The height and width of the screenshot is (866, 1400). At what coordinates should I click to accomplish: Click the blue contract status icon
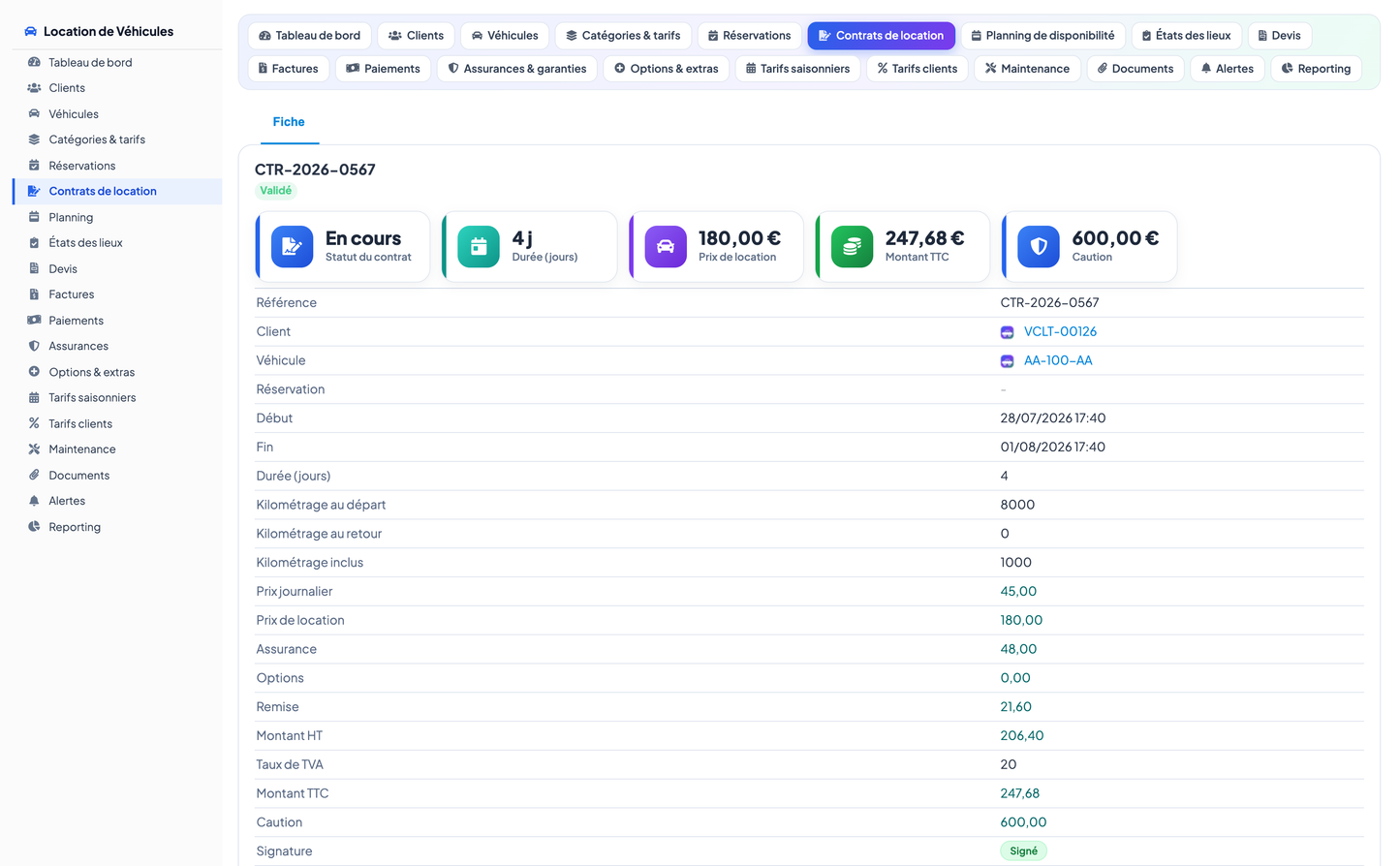pyautogui.click(x=292, y=247)
